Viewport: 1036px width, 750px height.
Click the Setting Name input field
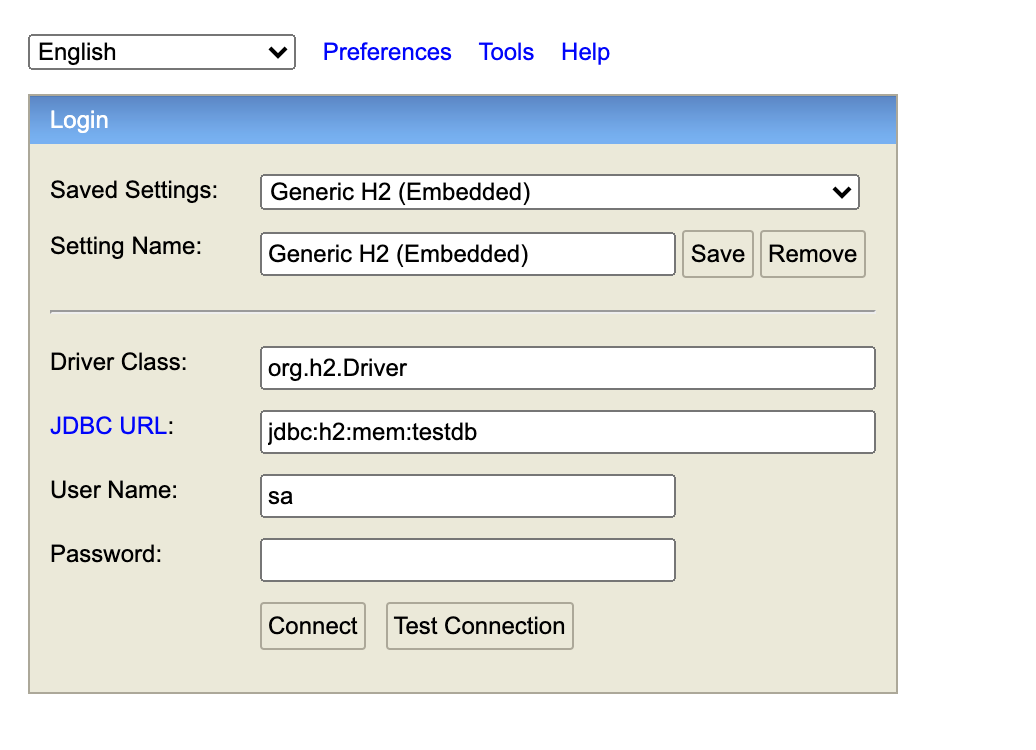click(x=468, y=254)
